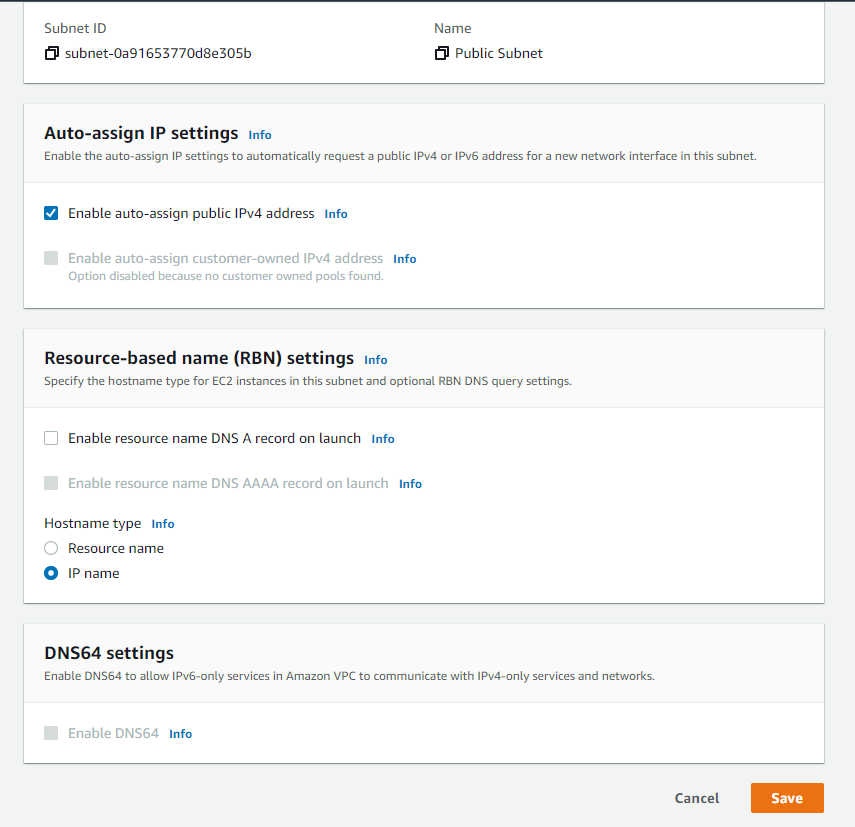Open Info link for DNS A record option
Viewport: 855px width, 827px height.
[x=383, y=439]
